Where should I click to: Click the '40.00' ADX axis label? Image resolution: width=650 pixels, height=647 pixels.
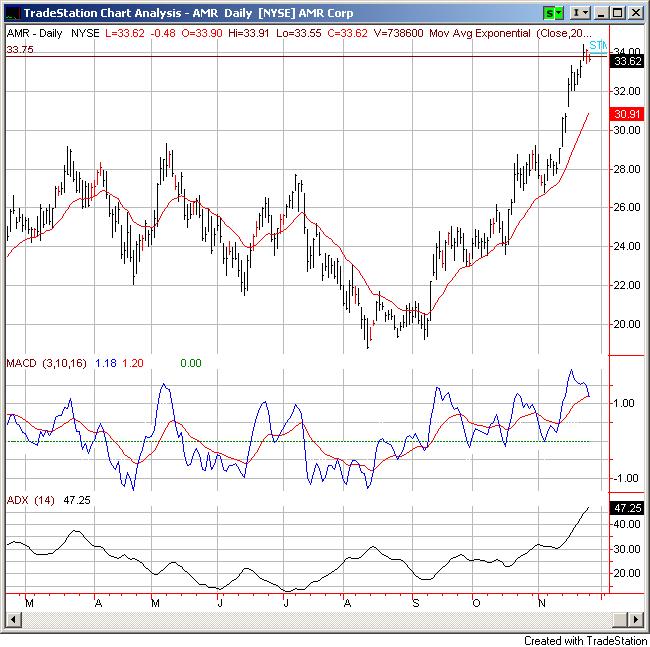click(627, 524)
